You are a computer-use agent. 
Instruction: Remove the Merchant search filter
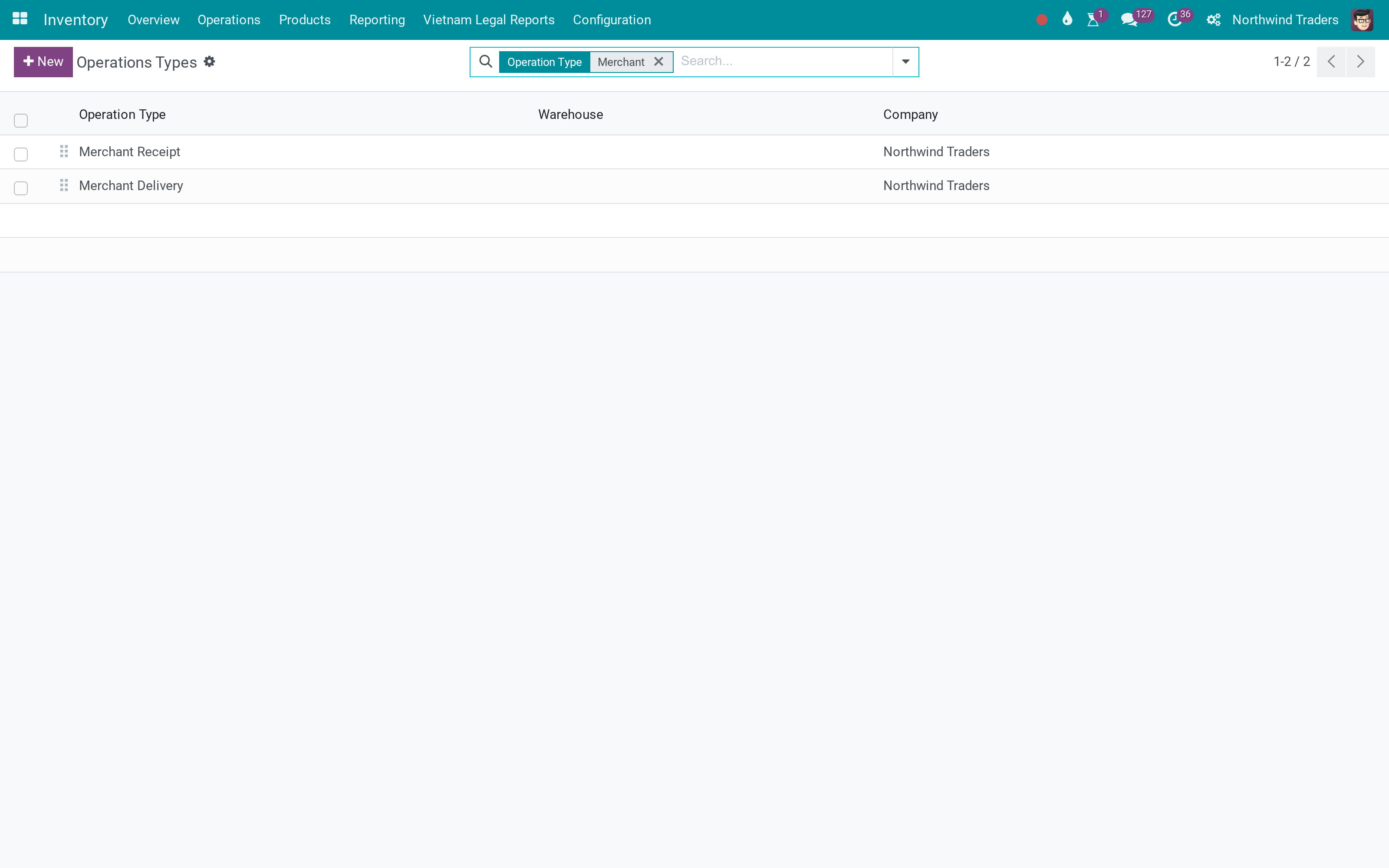click(x=659, y=62)
